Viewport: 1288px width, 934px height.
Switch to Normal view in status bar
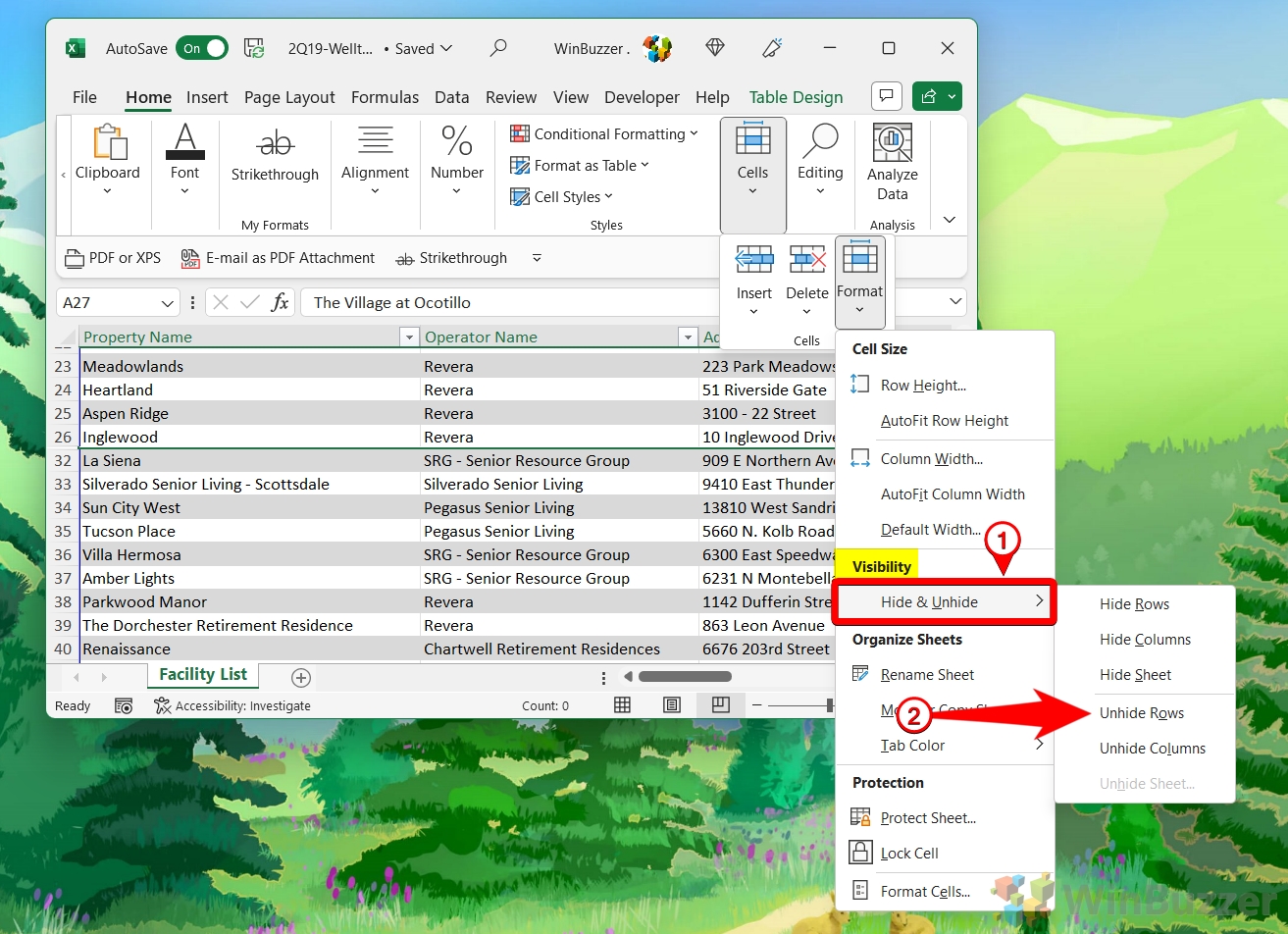(x=622, y=705)
